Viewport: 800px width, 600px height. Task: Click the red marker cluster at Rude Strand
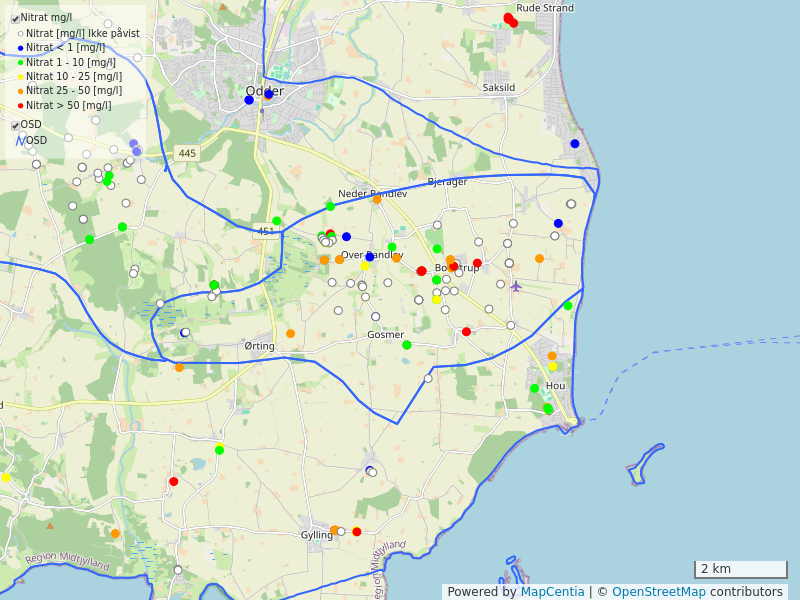510,20
